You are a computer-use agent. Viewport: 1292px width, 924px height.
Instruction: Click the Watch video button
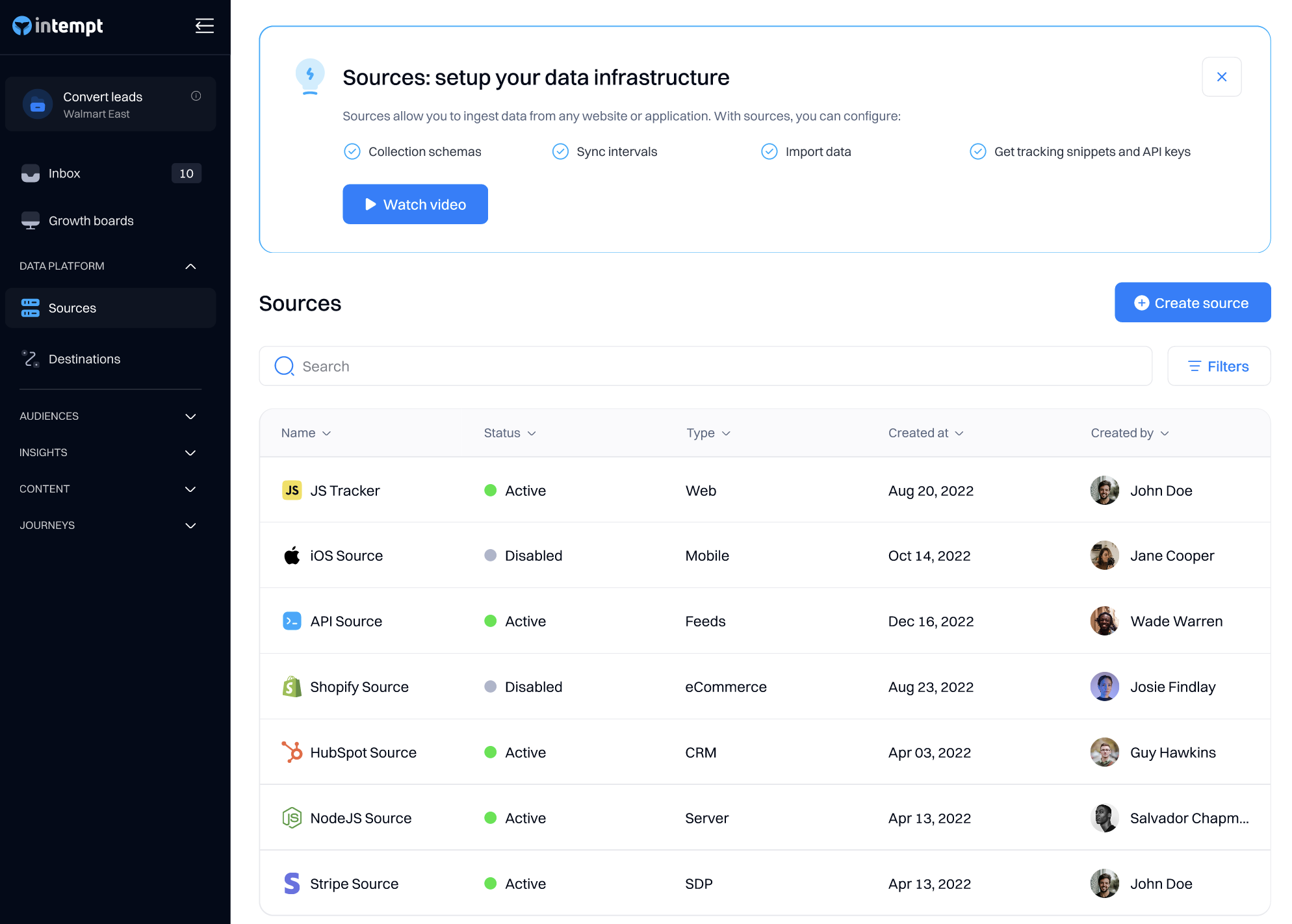point(415,204)
